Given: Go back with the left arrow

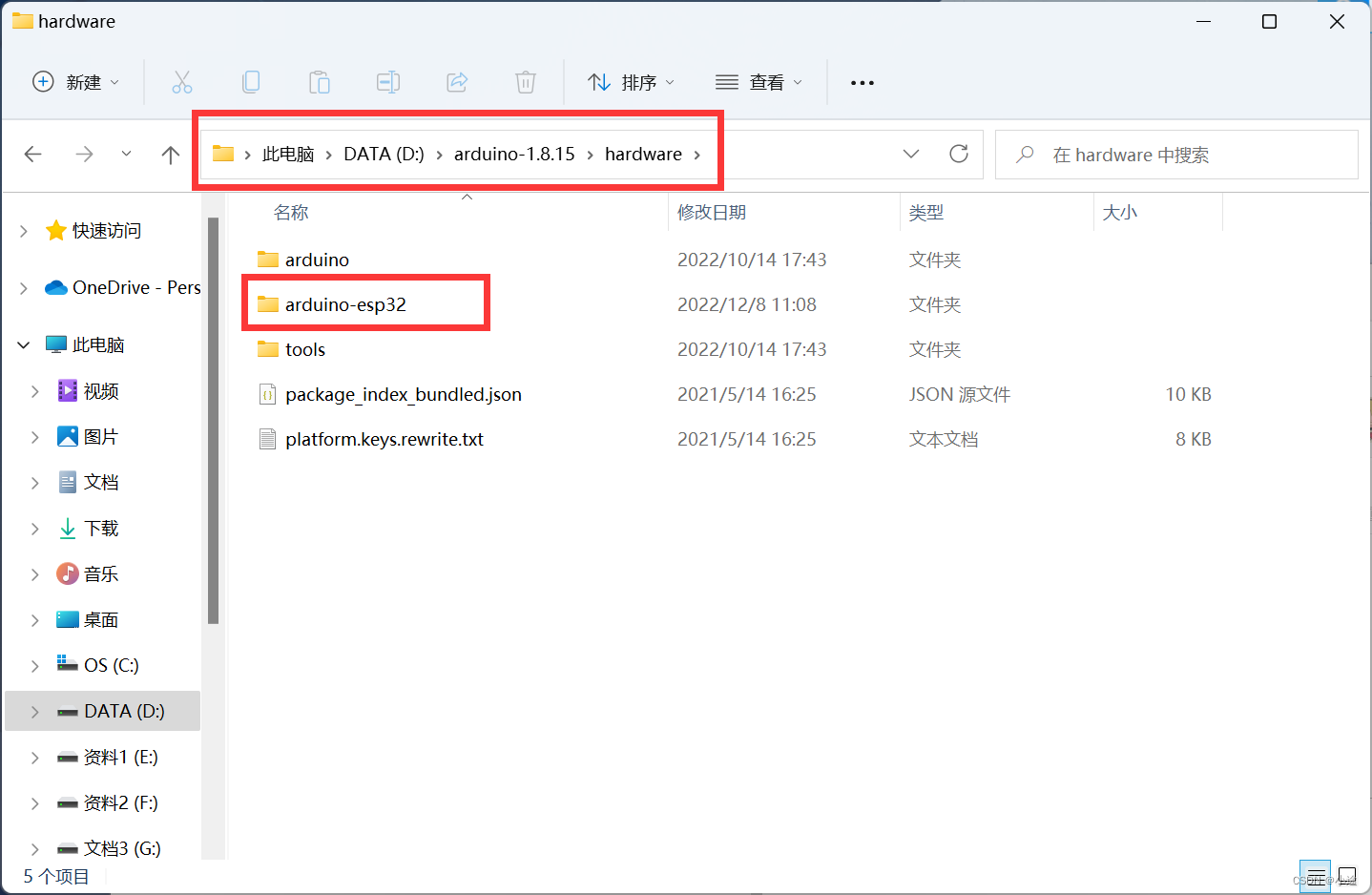Looking at the screenshot, I should point(33,154).
